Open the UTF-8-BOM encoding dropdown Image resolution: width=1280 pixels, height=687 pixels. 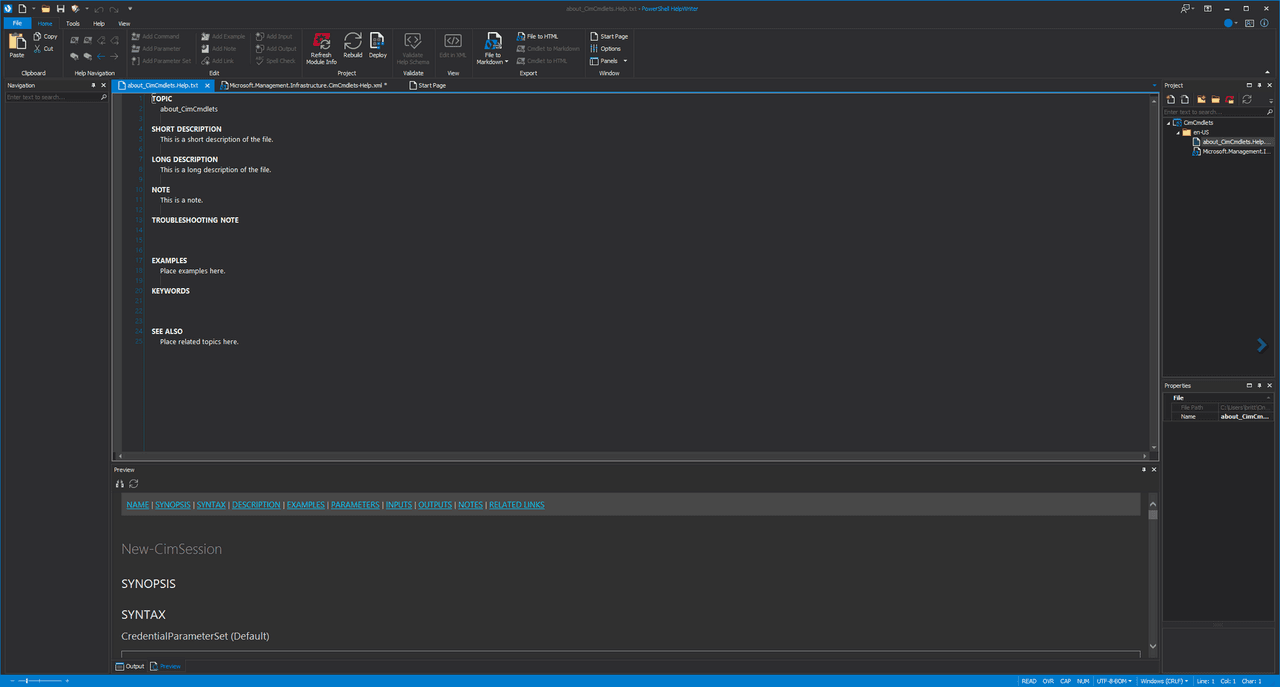[x=1115, y=681]
